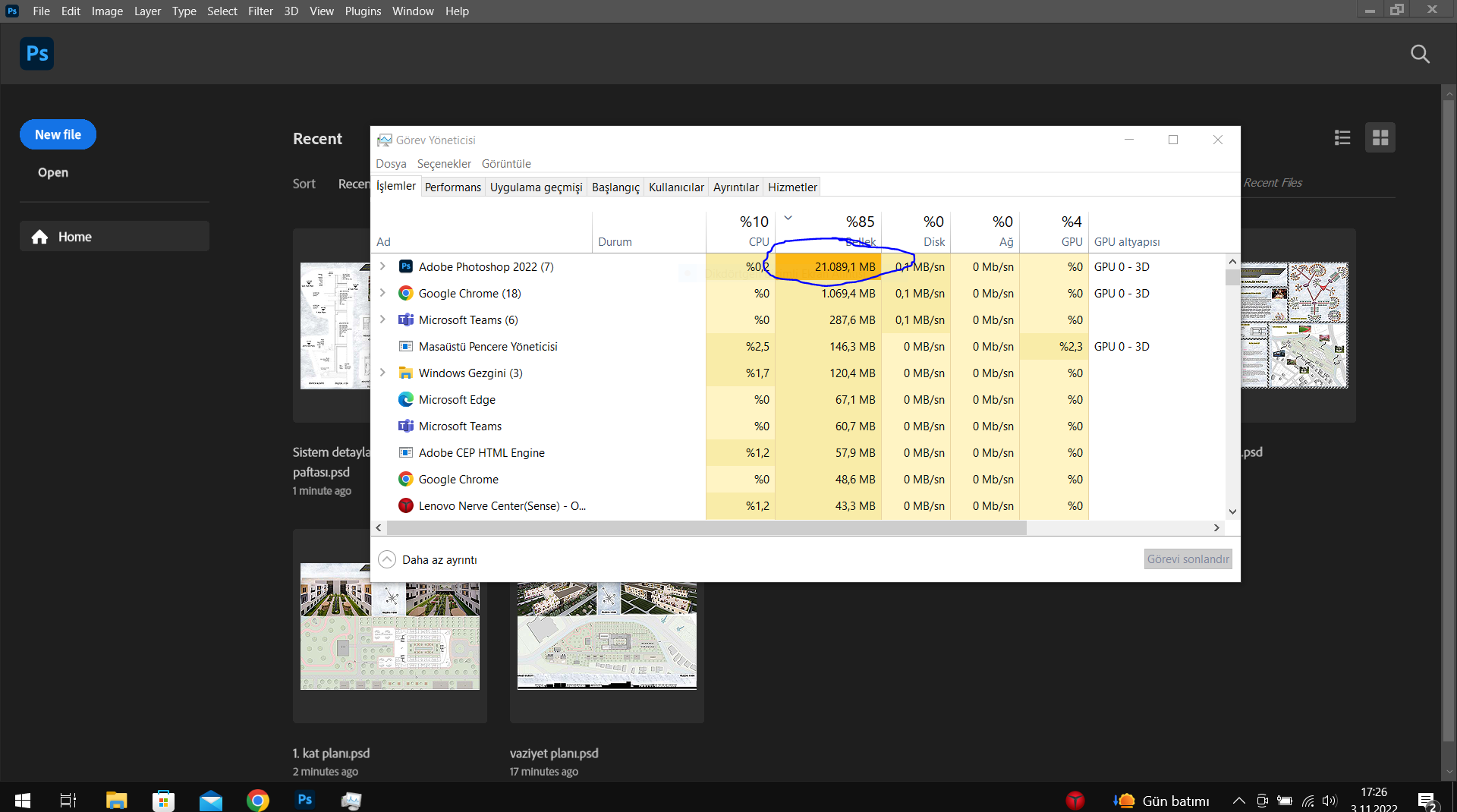The height and width of the screenshot is (812, 1457).
Task: Click Task Manager icon on the taskbar
Action: coord(351,800)
